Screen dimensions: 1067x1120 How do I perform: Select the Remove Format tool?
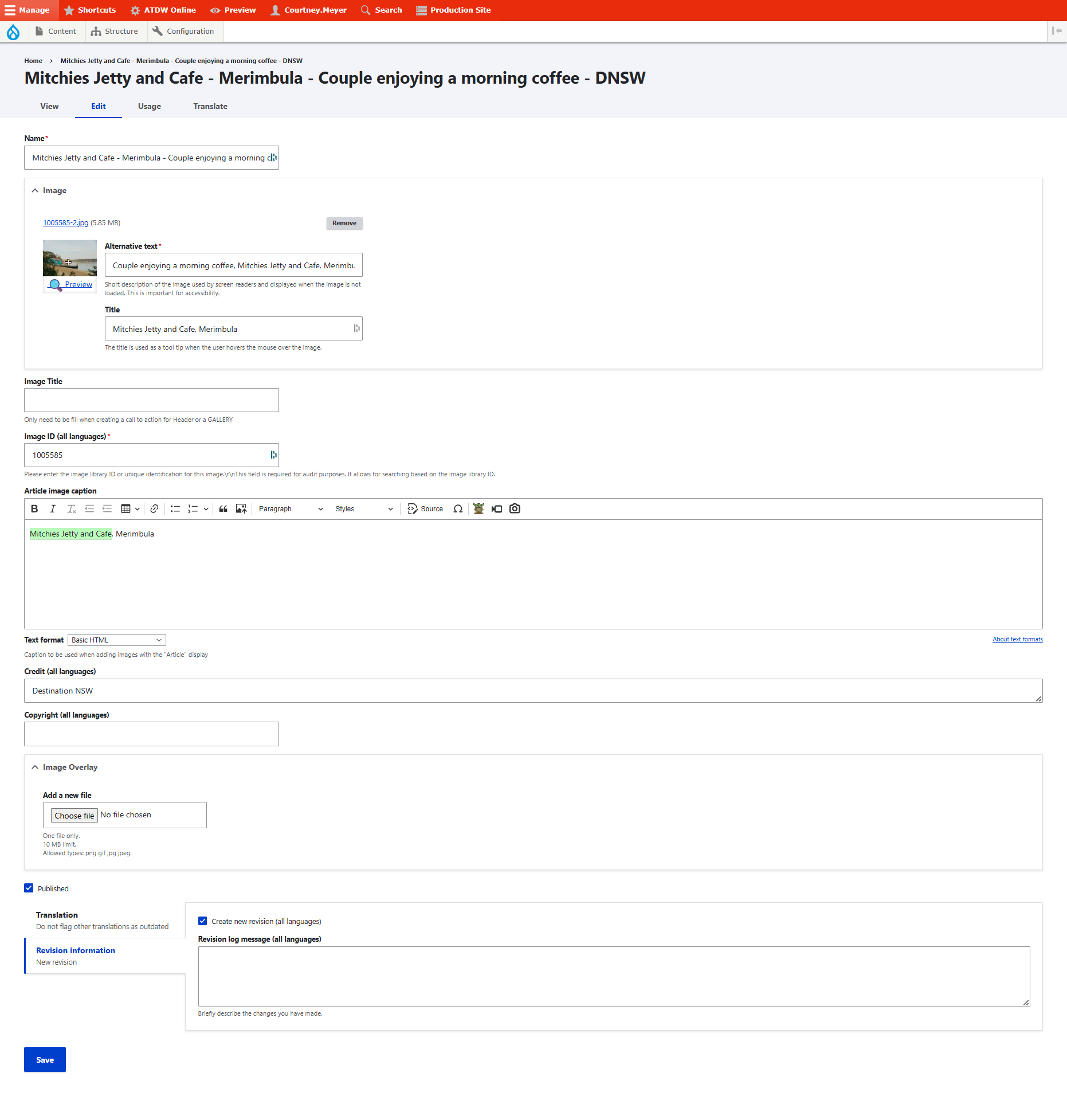(71, 508)
